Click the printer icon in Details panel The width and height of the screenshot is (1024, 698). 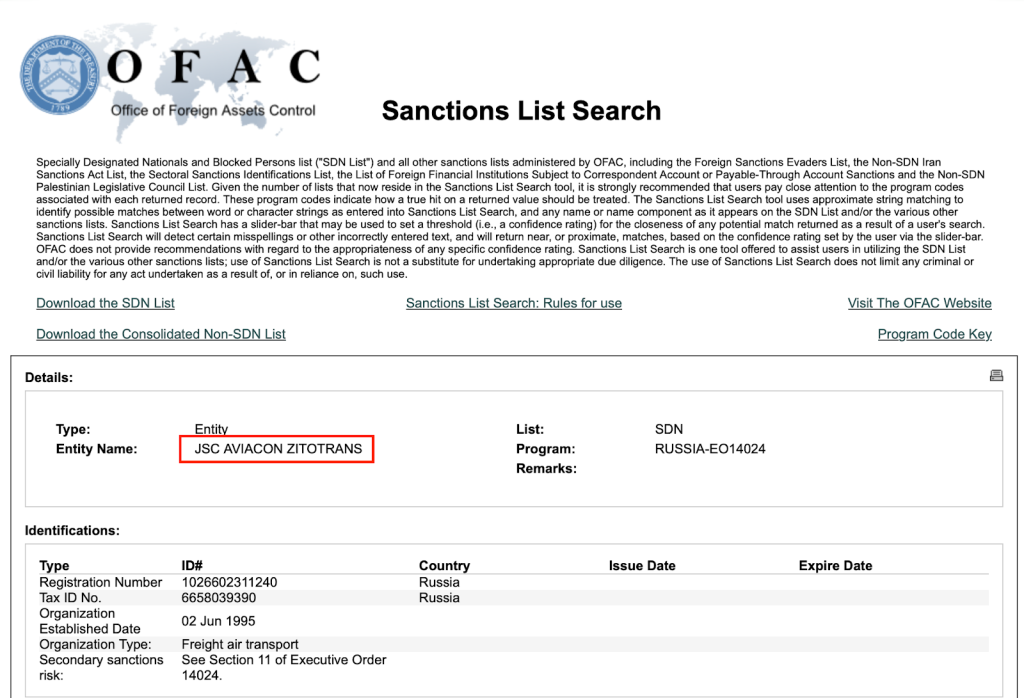(x=996, y=376)
